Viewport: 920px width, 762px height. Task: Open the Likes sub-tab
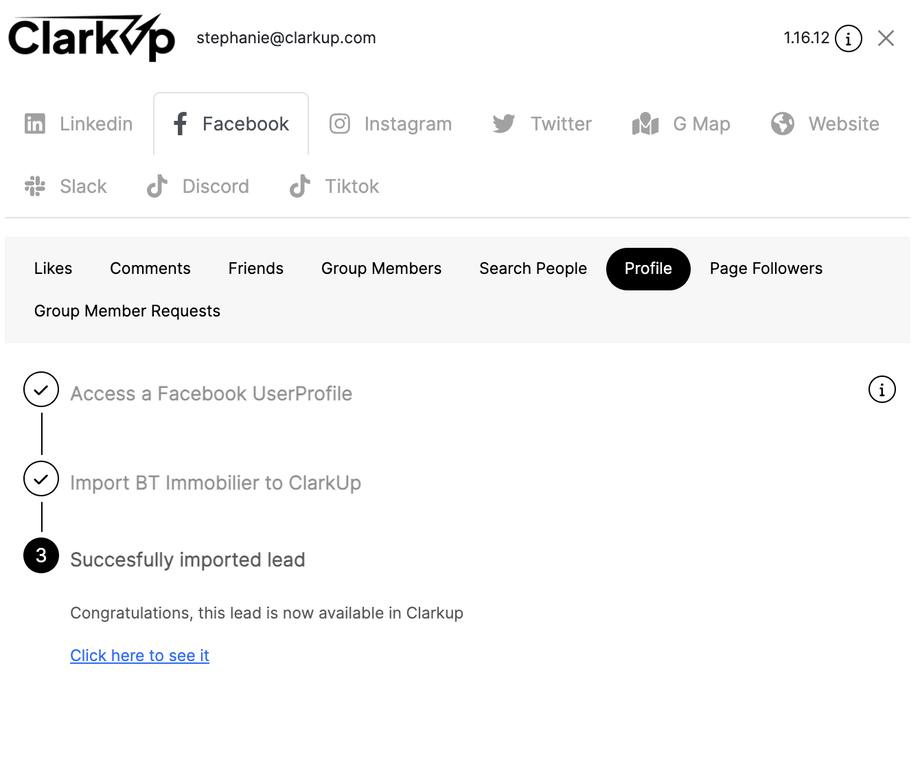pos(53,268)
